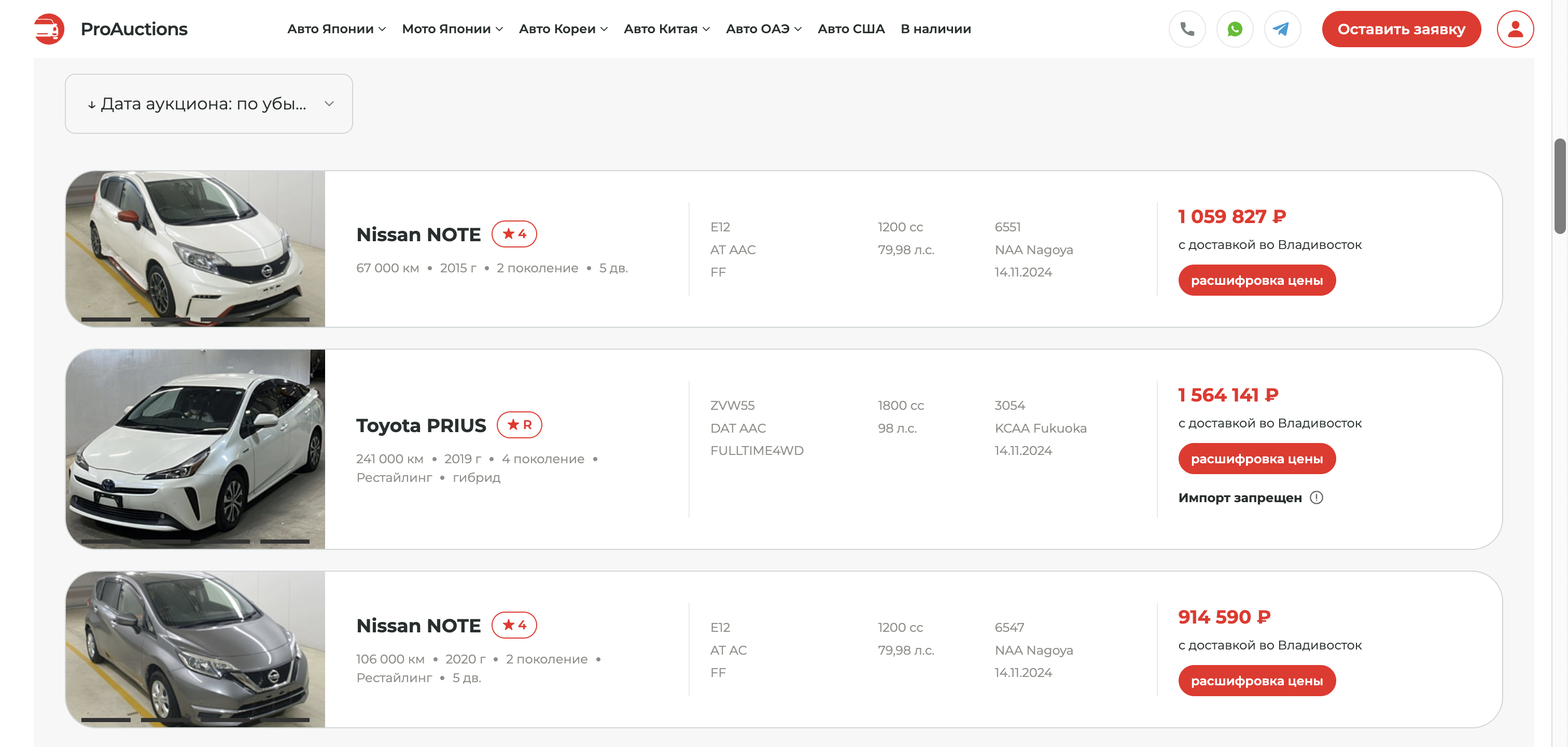Image resolution: width=1568 pixels, height=747 pixels.
Task: Click the Оставить заявку button
Action: coord(1401,29)
